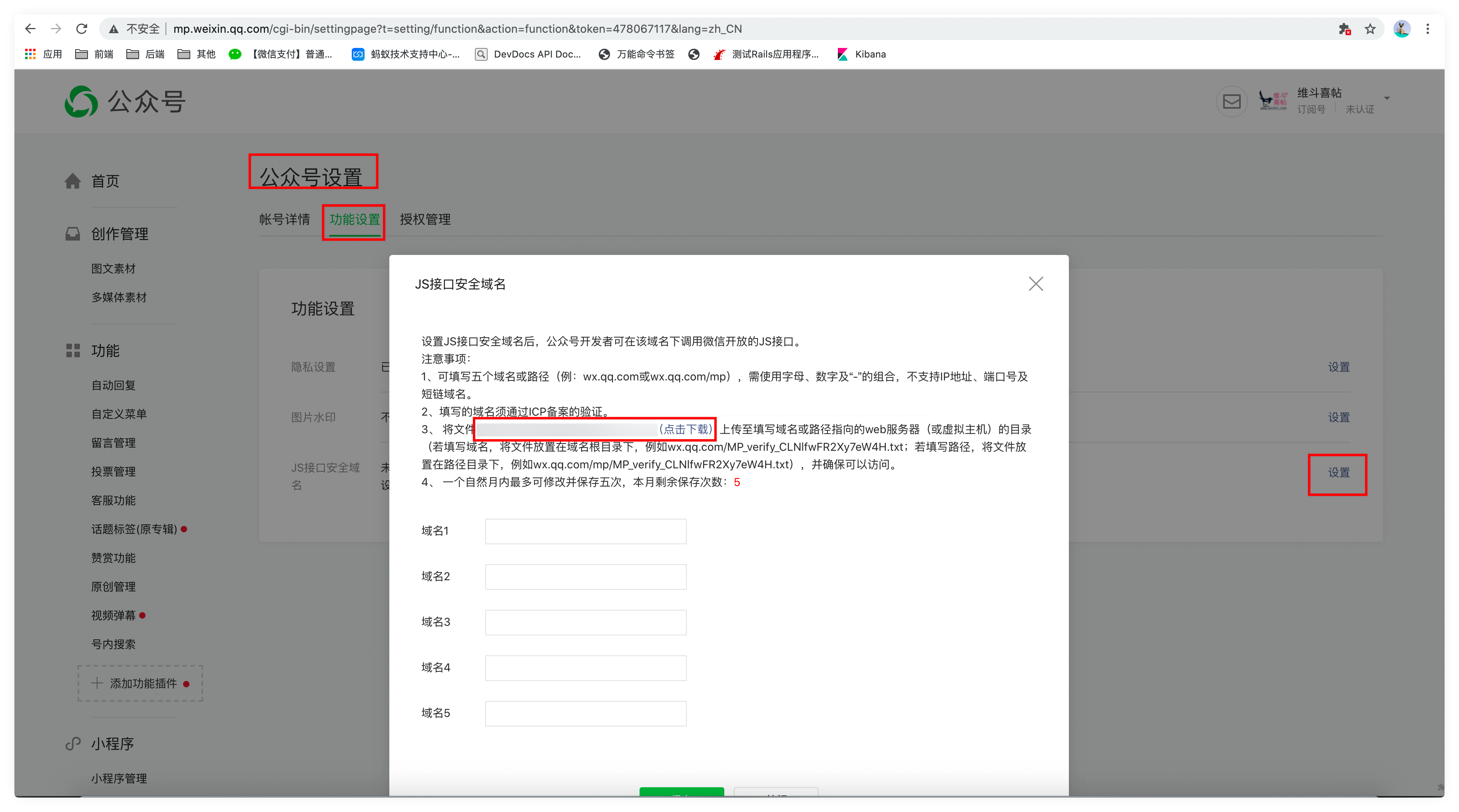Open the 测试Rails应用程序 bookmark
Viewport: 1459px width, 812px height.
(x=766, y=54)
